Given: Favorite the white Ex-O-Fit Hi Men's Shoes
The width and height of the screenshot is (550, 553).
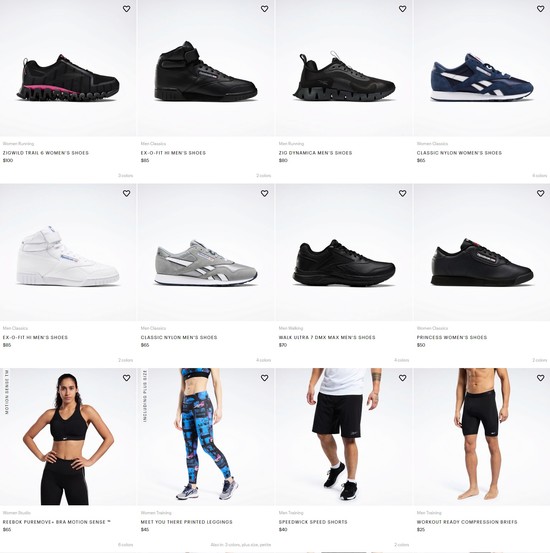Looking at the screenshot, I should (x=126, y=193).
